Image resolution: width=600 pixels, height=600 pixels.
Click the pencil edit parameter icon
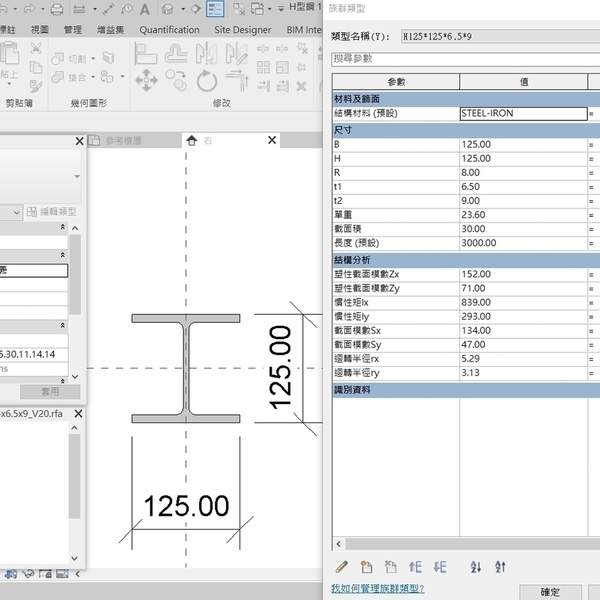pyautogui.click(x=343, y=567)
